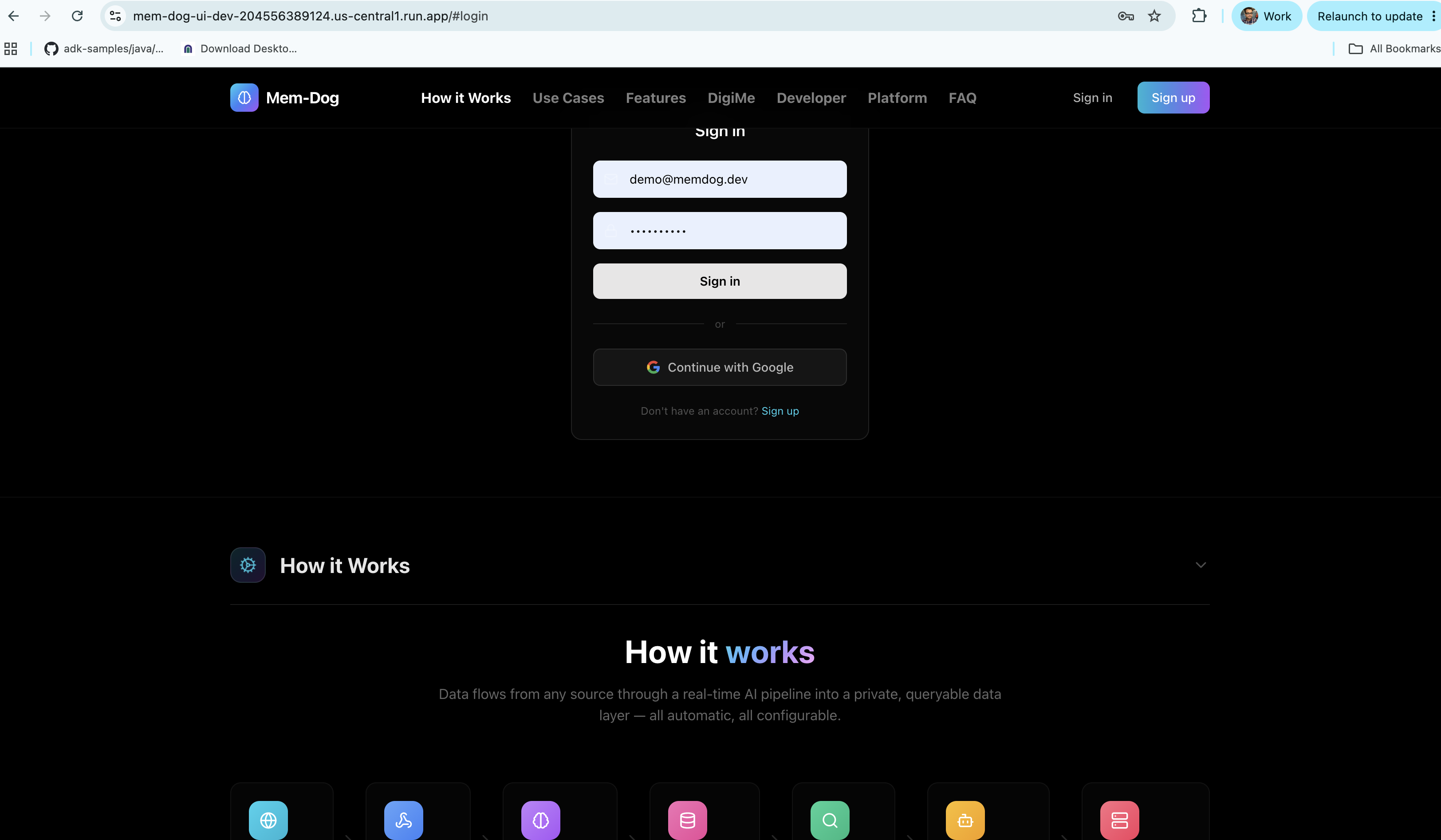Click the browser forward arrow
This screenshot has width=1441, height=840.
(x=45, y=16)
